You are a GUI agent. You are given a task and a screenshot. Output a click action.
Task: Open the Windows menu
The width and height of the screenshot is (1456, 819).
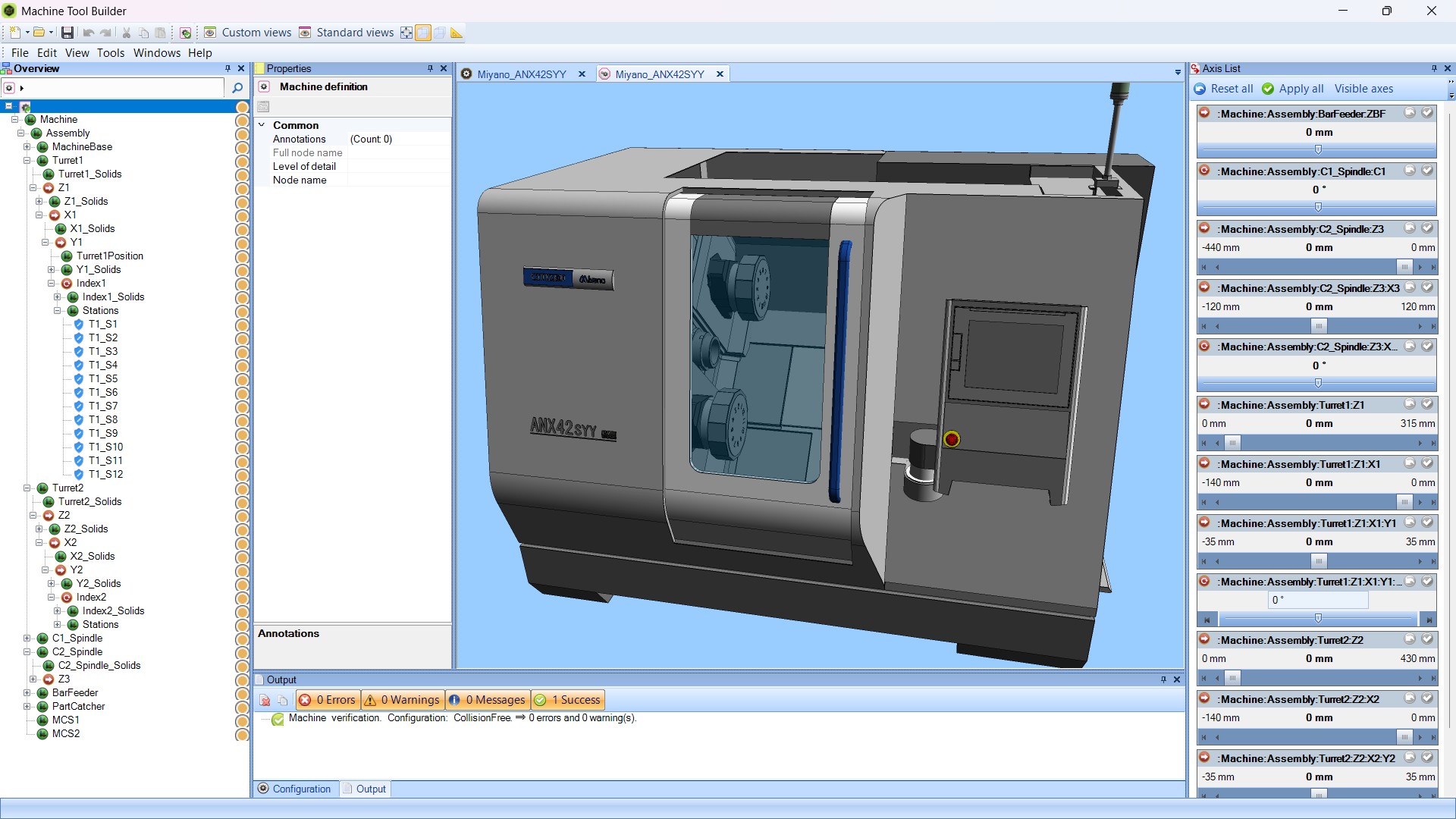pos(157,53)
